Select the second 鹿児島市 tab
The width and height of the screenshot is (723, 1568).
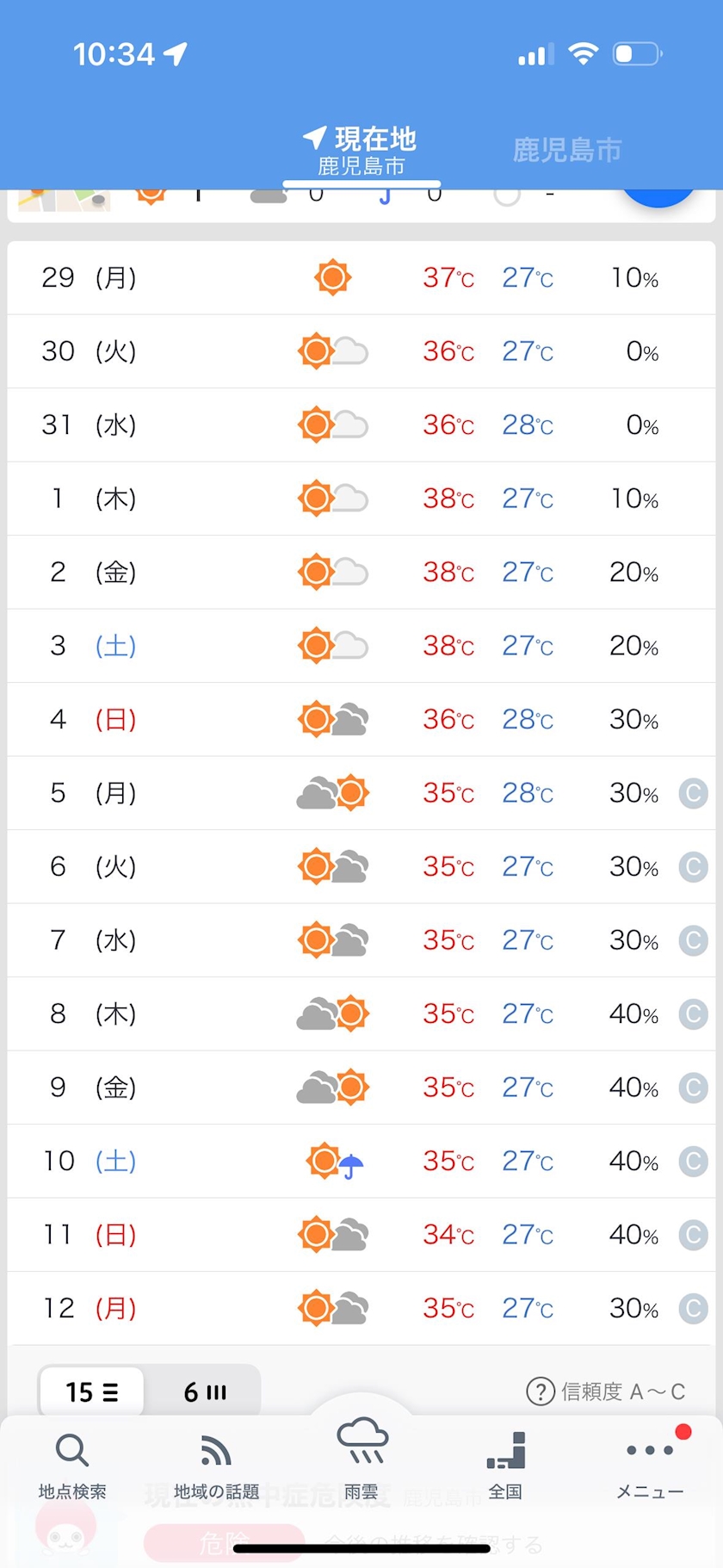pos(566,150)
